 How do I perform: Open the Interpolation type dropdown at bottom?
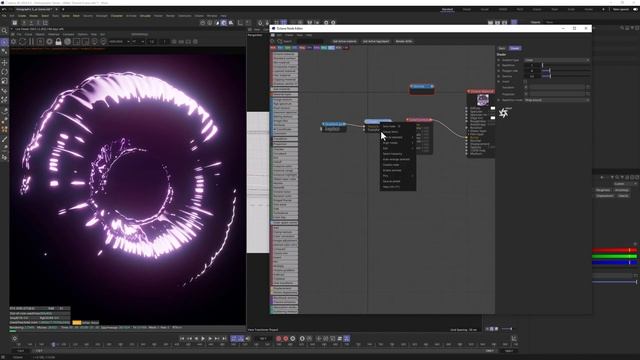(x=557, y=100)
